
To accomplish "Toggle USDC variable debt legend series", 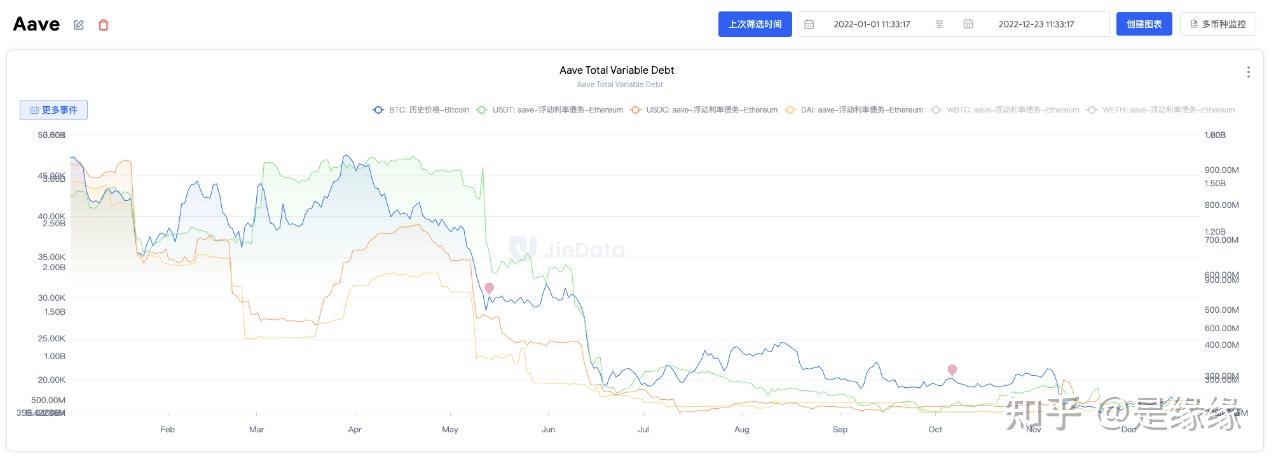I will (x=703, y=110).
